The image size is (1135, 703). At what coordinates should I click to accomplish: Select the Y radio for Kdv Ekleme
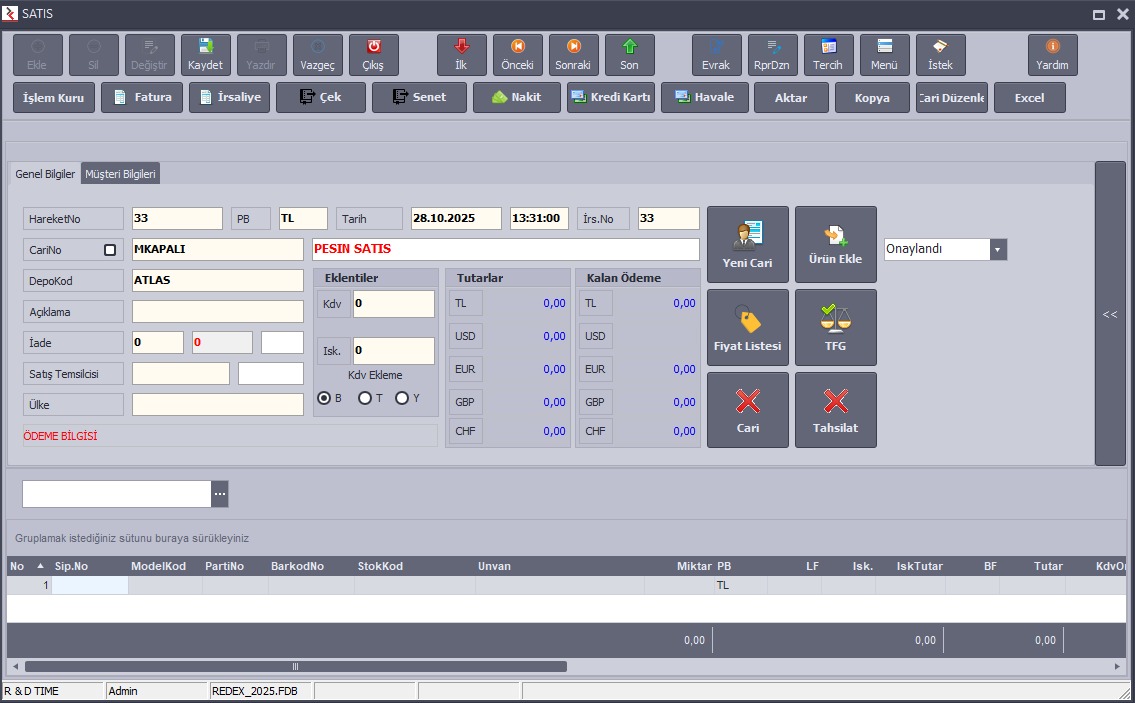tap(402, 398)
